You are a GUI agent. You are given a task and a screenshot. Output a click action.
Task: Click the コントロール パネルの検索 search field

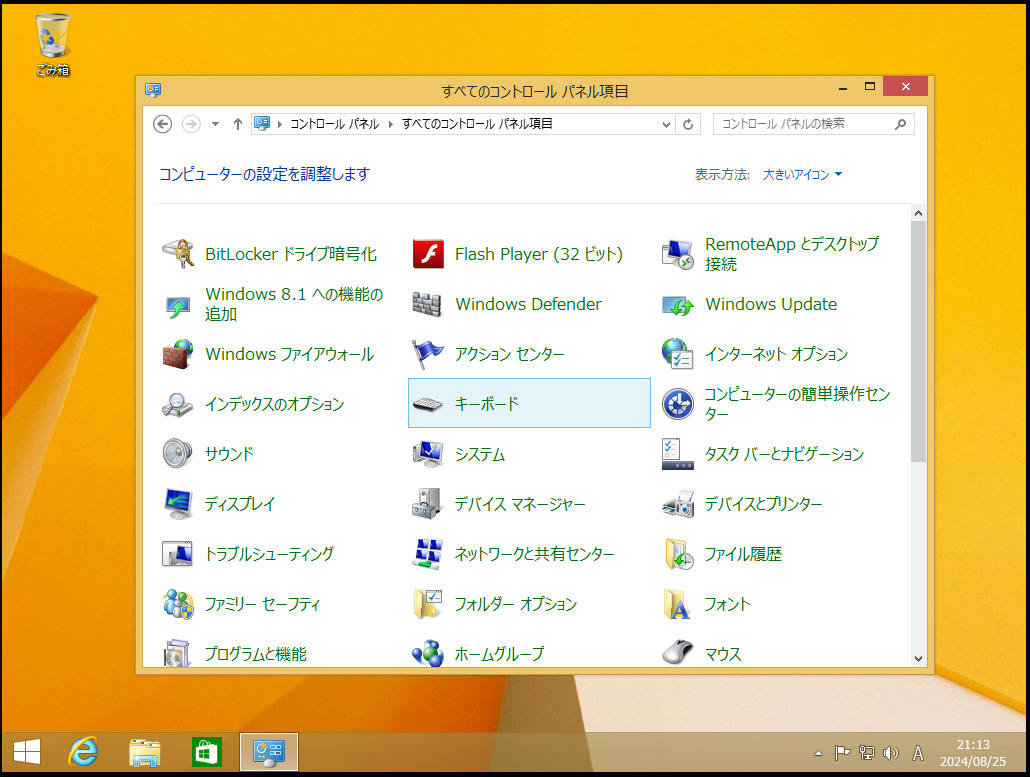813,123
